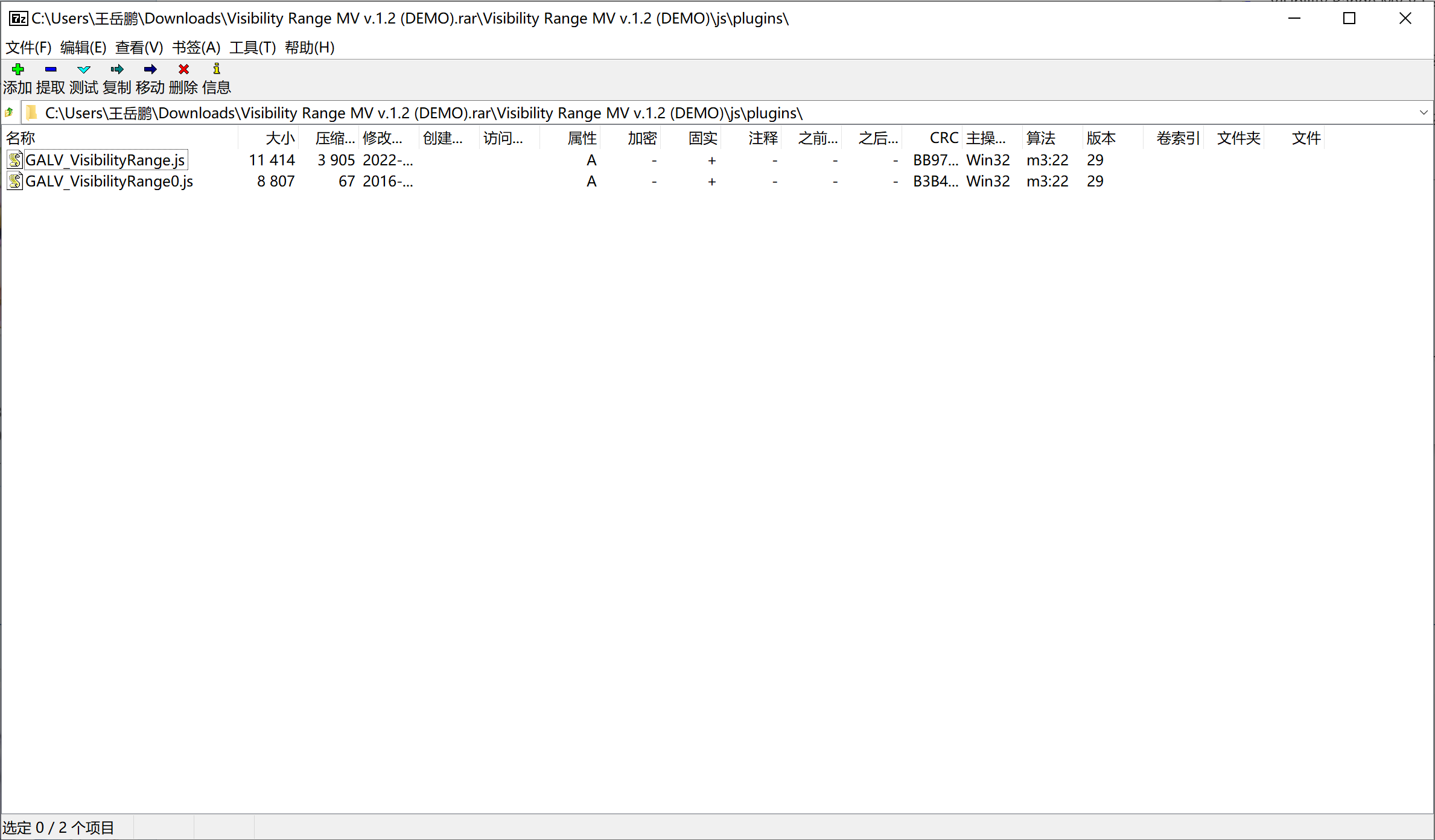Click the size value 11 414

(x=272, y=160)
